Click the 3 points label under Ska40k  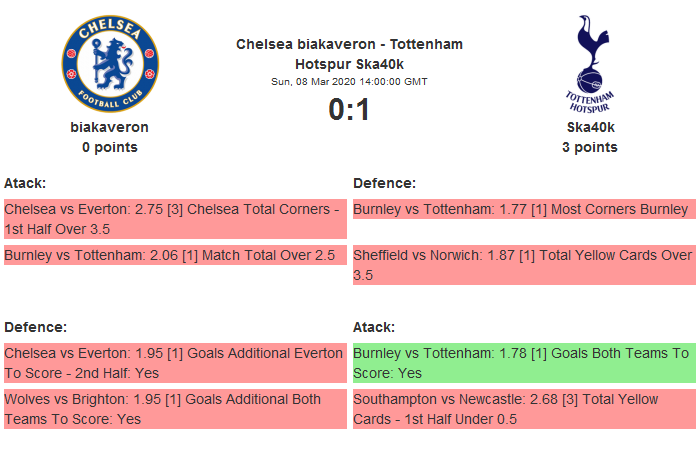[589, 147]
